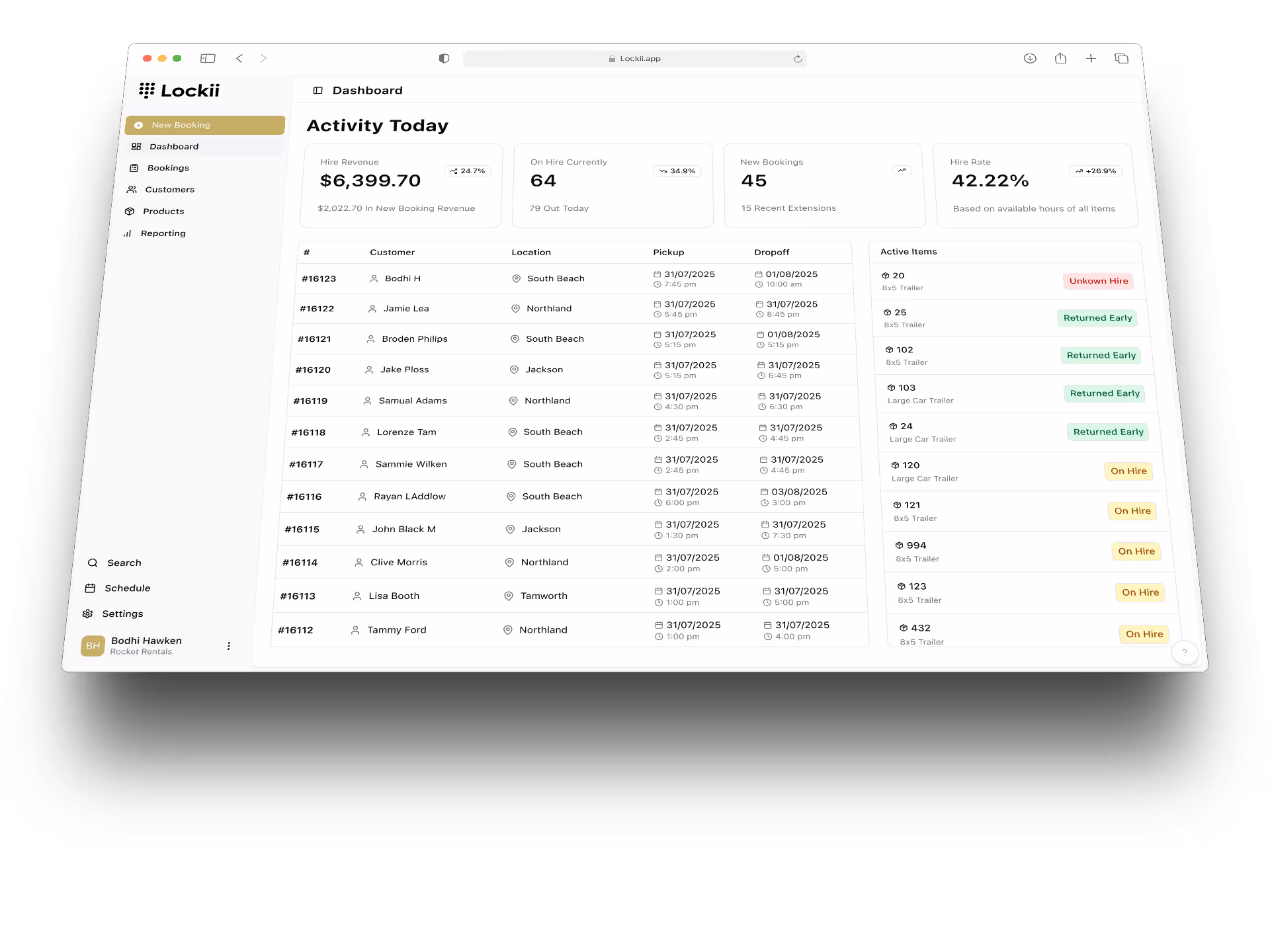Screen dimensions: 1270x952
Task: Go forward with the browser forward arrow
Action: 263,58
